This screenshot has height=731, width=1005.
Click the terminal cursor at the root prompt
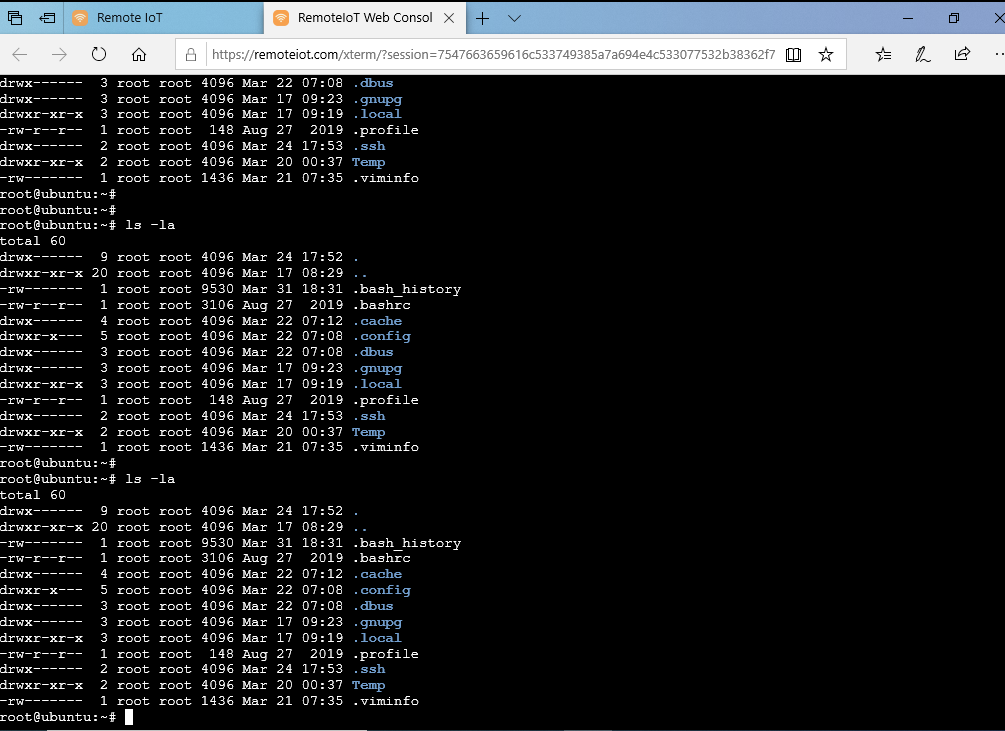[127, 716]
